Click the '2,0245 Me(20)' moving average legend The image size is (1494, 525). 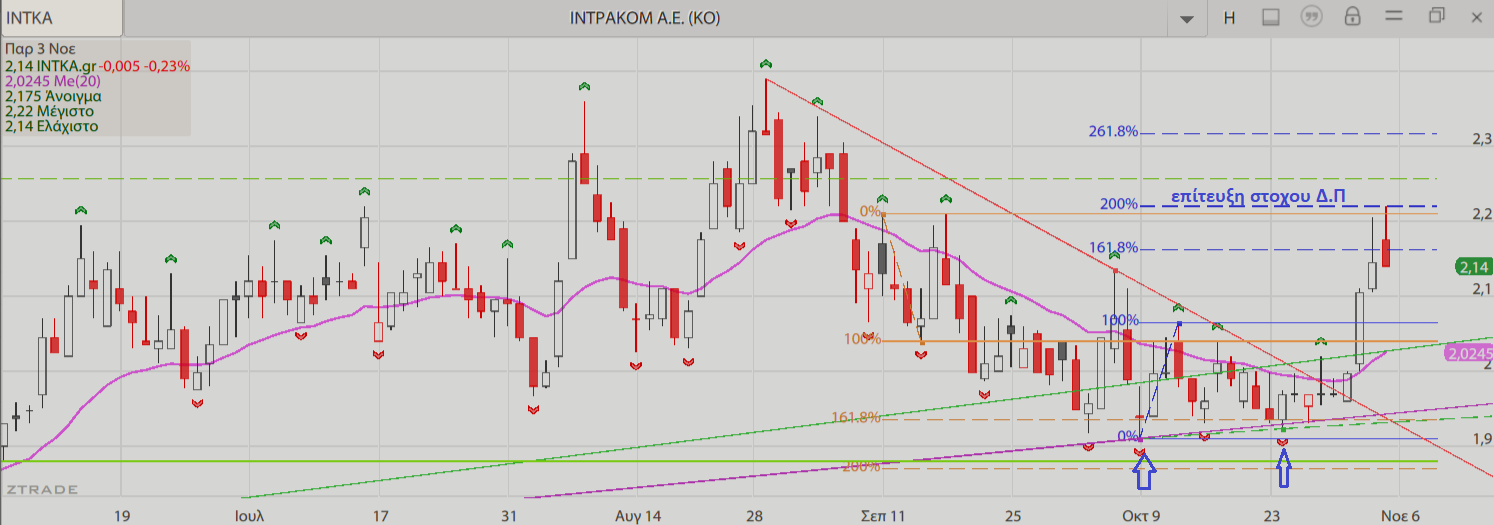[52, 81]
